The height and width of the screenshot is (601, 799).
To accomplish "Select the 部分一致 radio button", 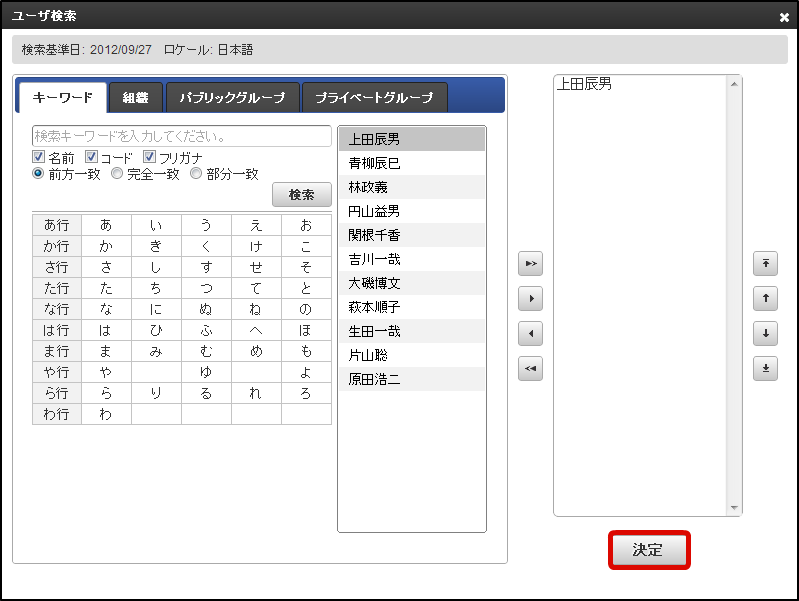I will point(196,173).
